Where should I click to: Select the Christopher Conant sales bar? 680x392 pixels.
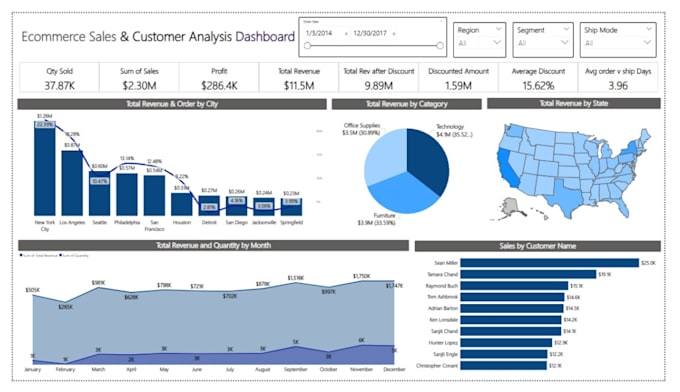(503, 366)
